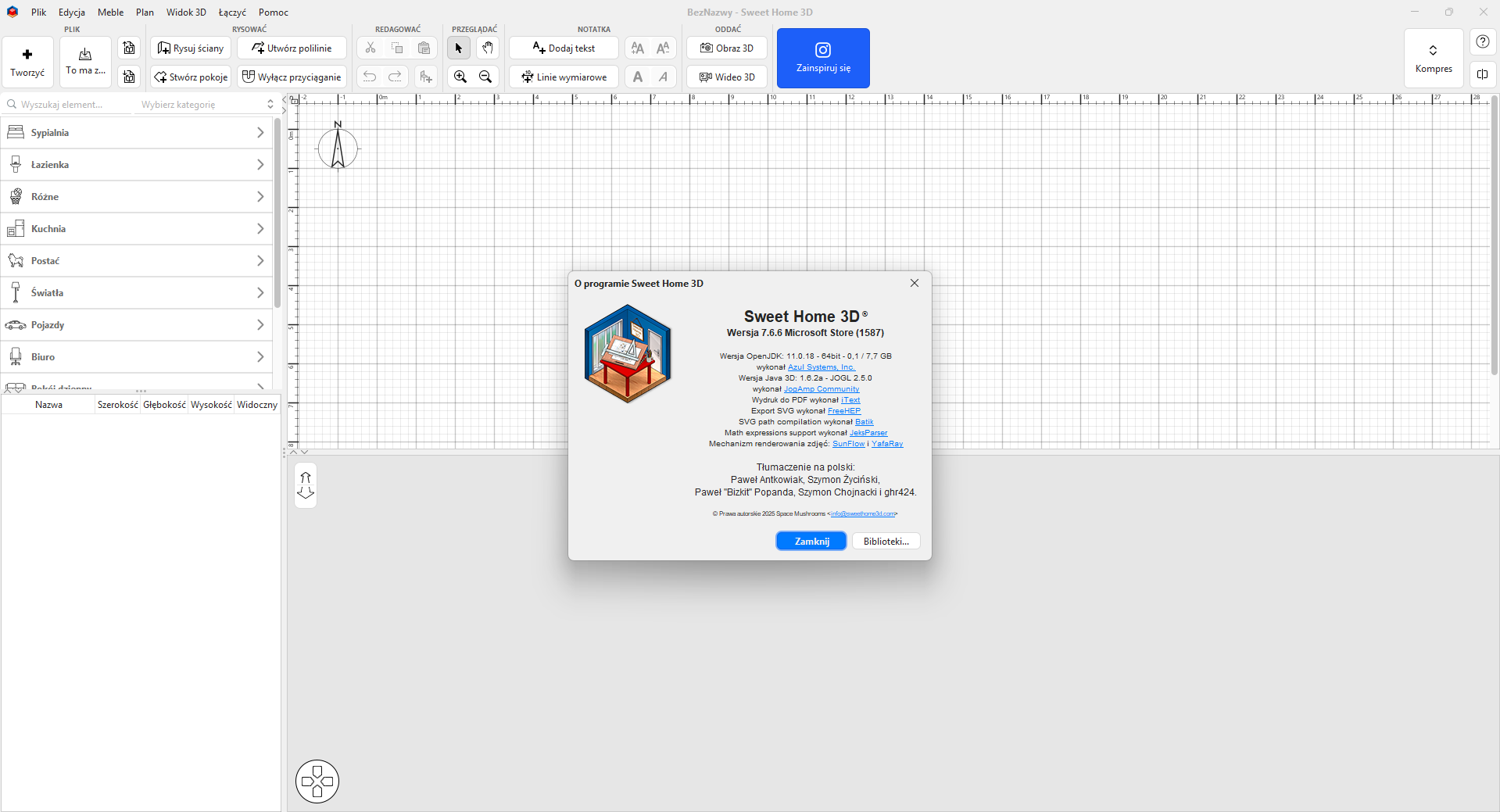The width and height of the screenshot is (1500, 812).
Task: Click the Obraz 3D button
Action: click(x=727, y=48)
